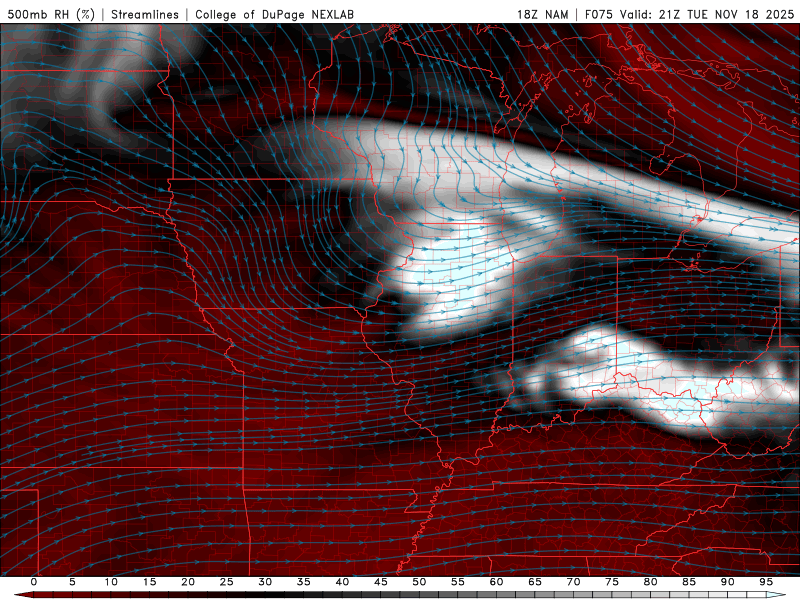800x600 pixels.
Task: Click the "40" humidity scale number
Action: click(342, 582)
